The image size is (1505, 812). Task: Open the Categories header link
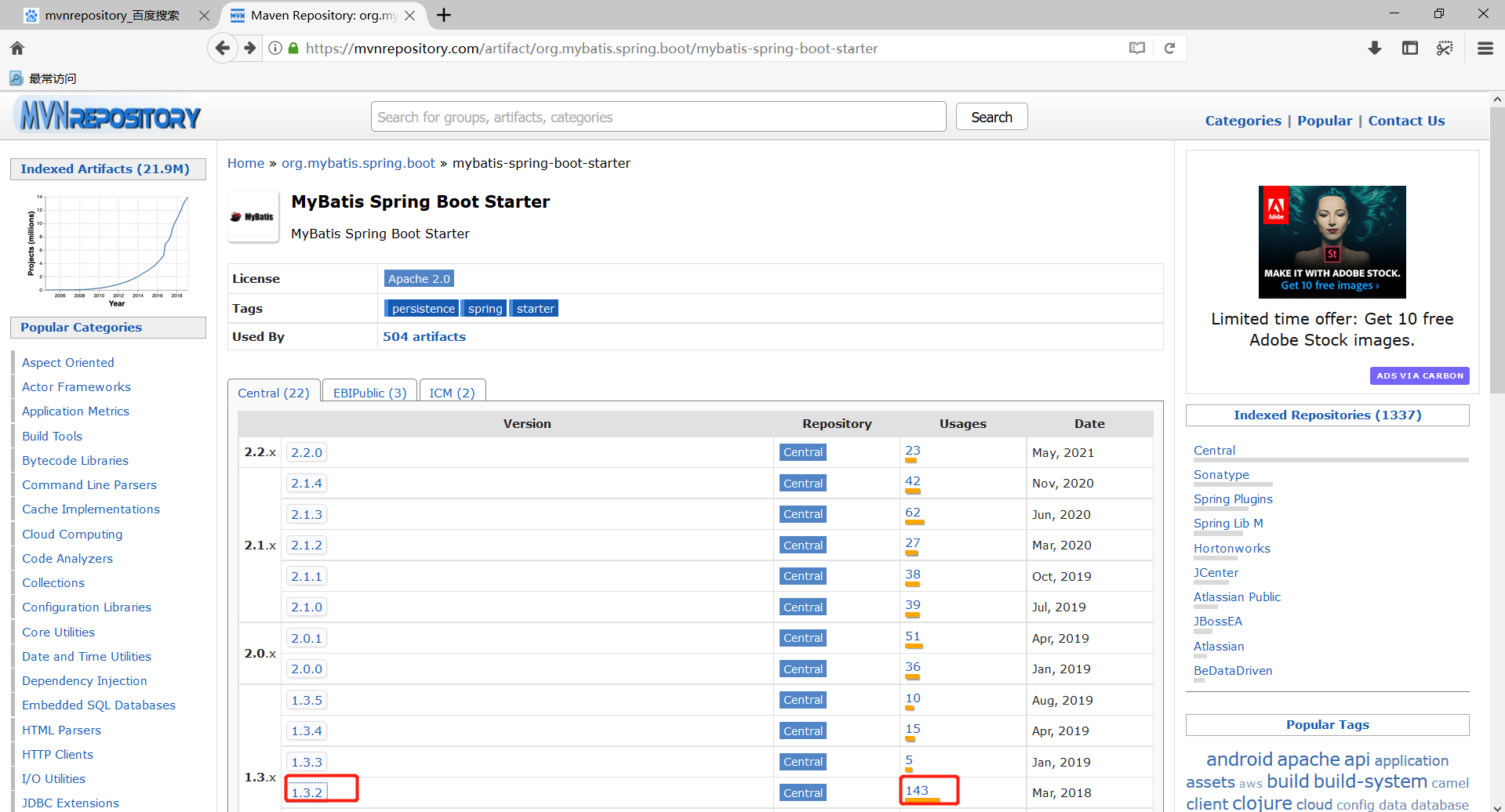[x=1243, y=121]
